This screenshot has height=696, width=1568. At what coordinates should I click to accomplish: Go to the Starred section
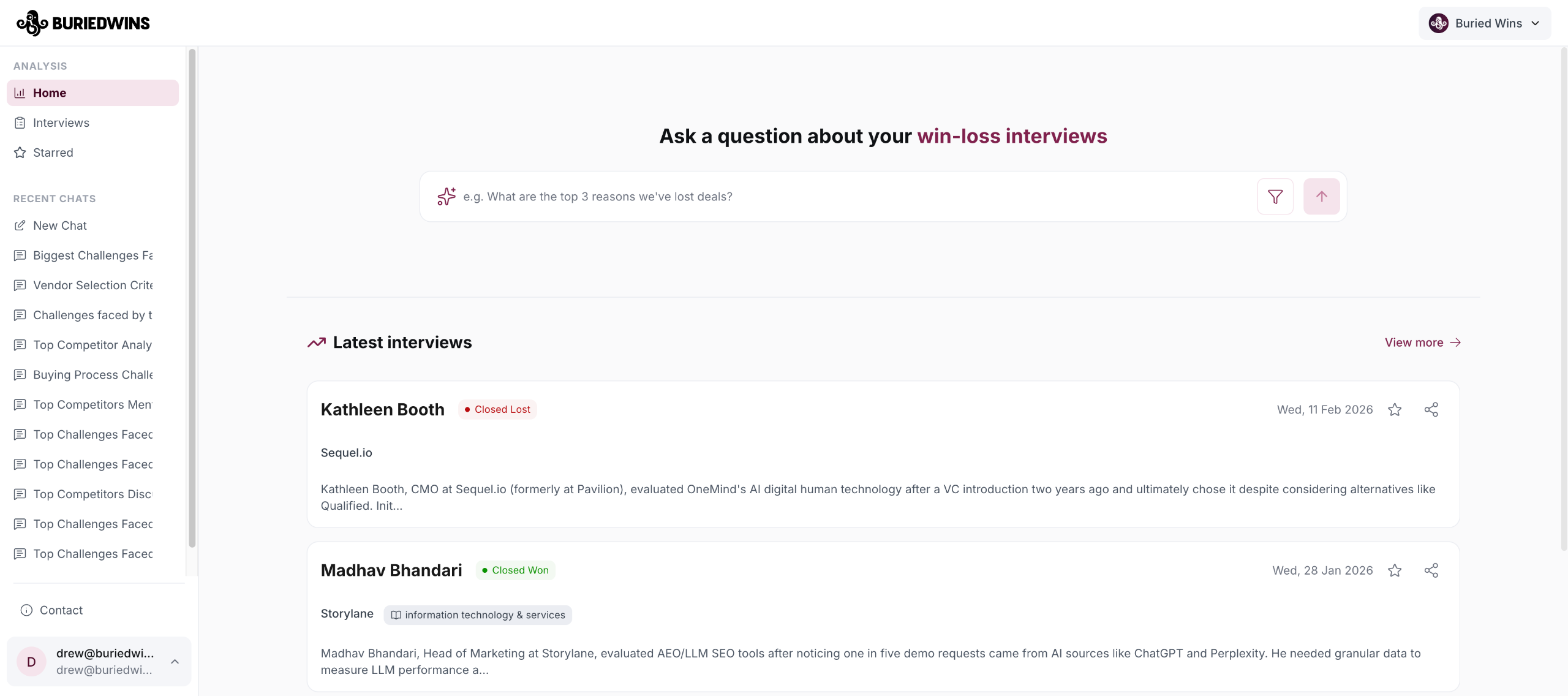coord(53,153)
